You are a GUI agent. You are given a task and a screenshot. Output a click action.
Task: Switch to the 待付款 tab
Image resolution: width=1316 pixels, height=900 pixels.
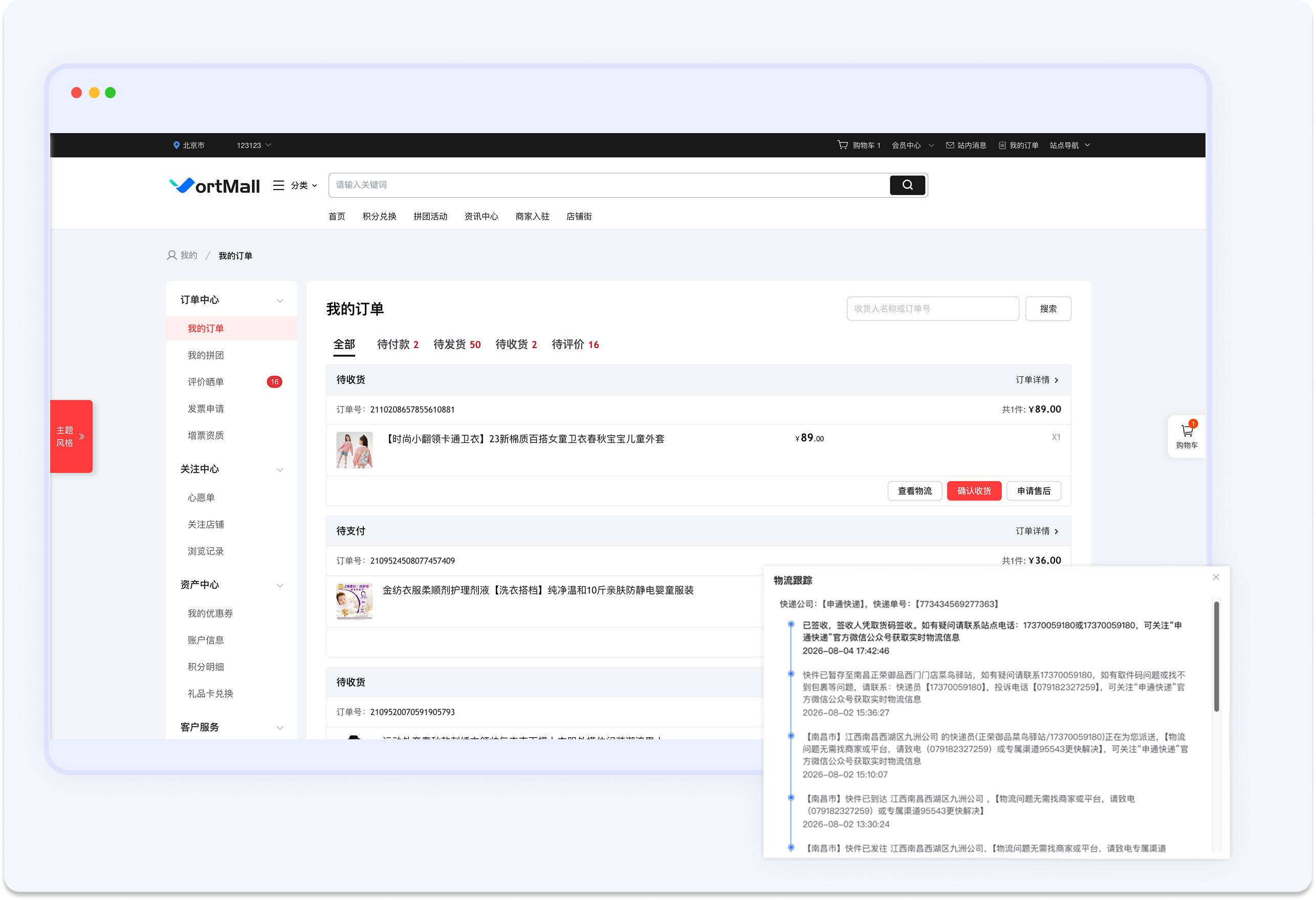[x=398, y=345]
